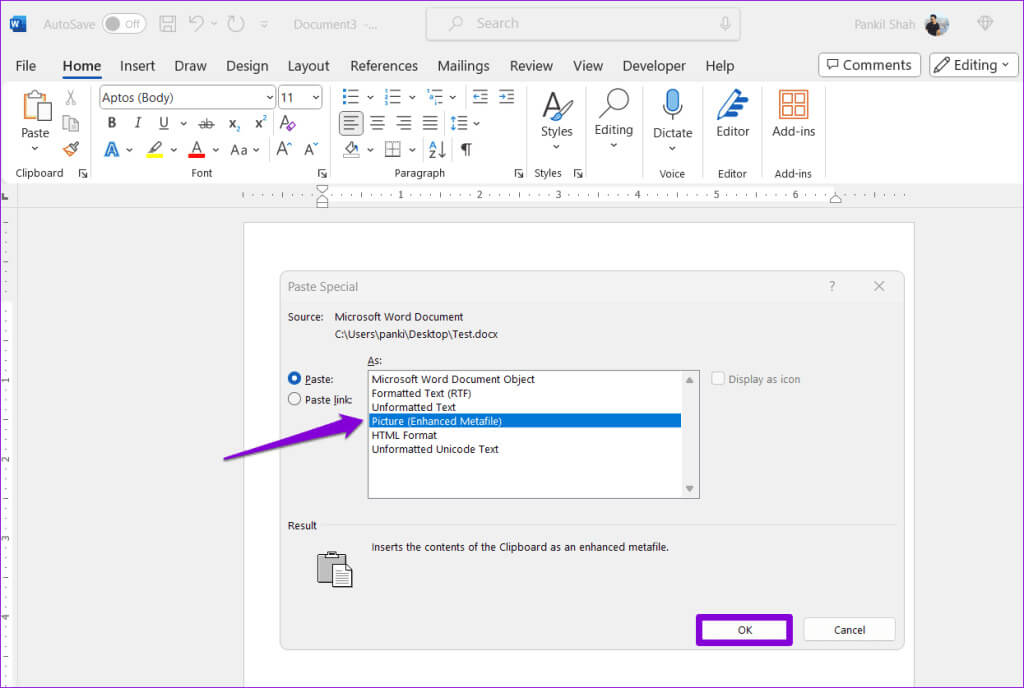Switch to the Review tab
The width and height of the screenshot is (1024, 688).
pyautogui.click(x=531, y=66)
